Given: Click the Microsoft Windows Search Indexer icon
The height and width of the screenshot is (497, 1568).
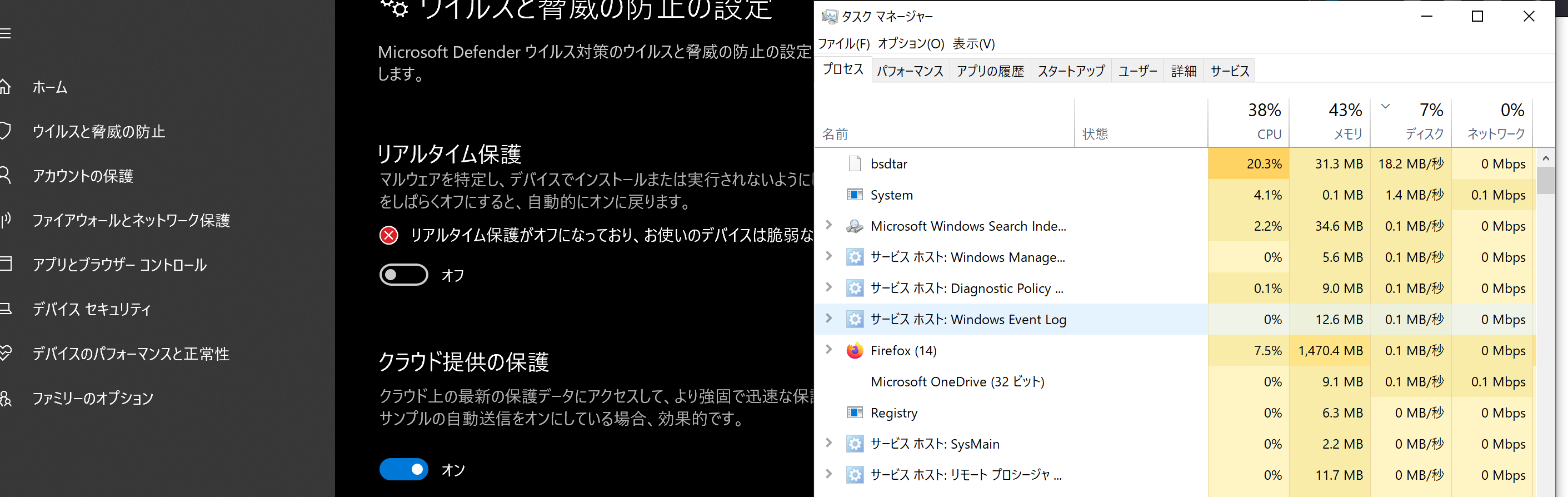Looking at the screenshot, I should click(x=855, y=226).
